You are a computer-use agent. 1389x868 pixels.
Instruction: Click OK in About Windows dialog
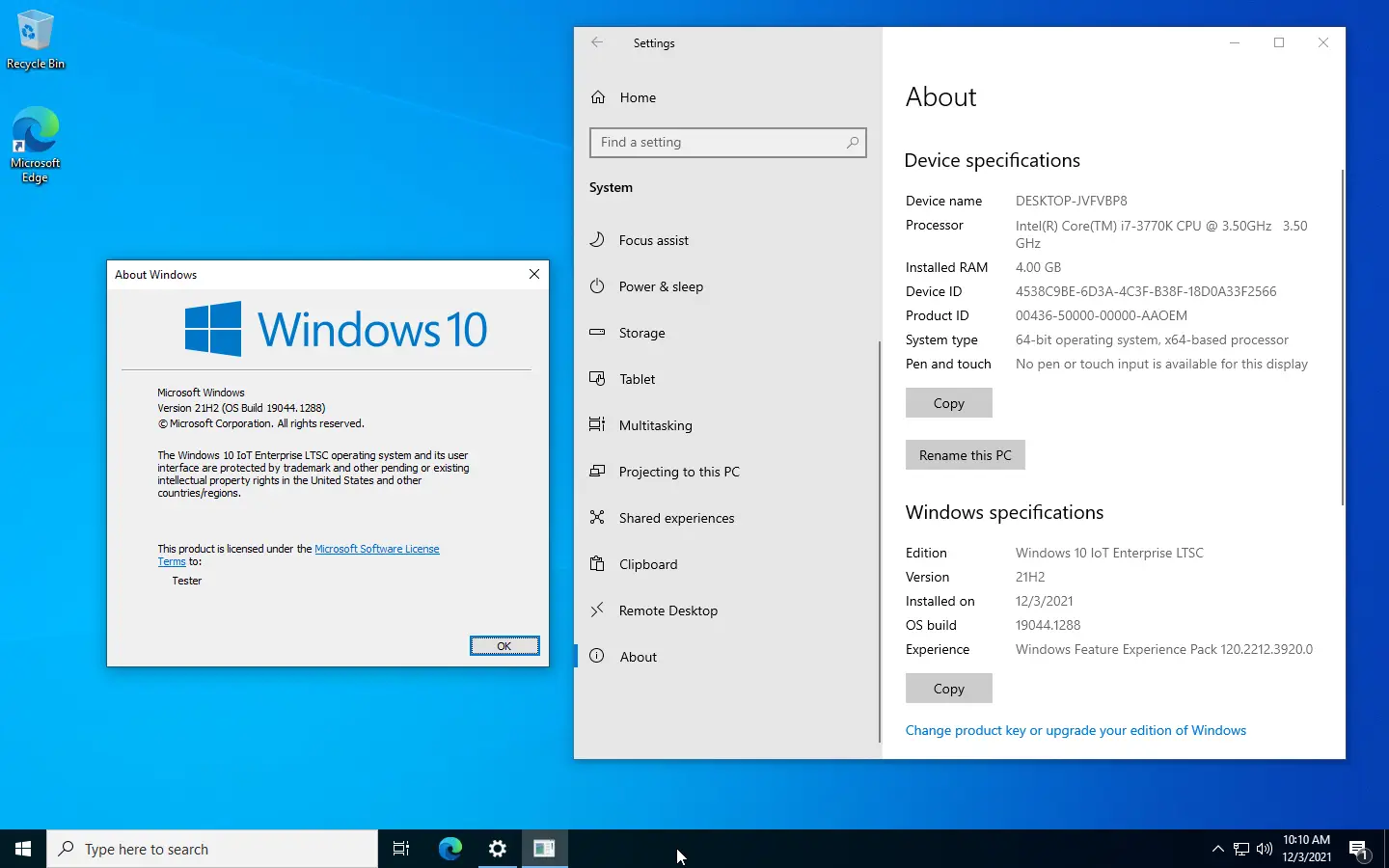pos(504,646)
